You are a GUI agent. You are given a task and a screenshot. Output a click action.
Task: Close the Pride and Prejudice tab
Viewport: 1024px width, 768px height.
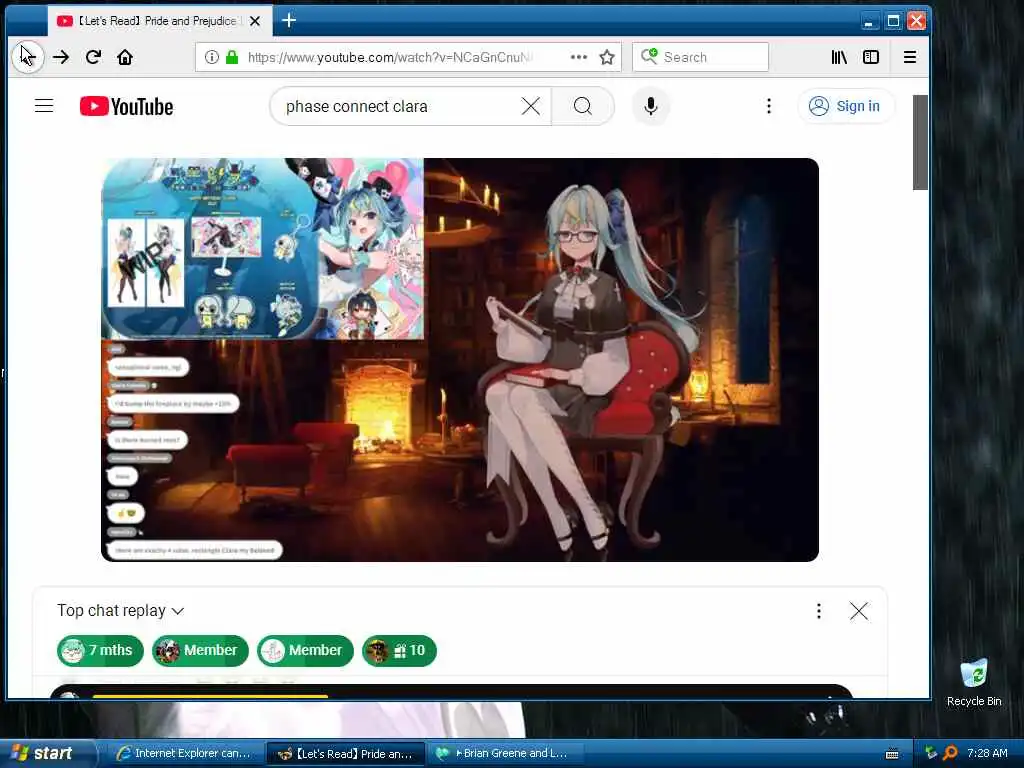[255, 21]
